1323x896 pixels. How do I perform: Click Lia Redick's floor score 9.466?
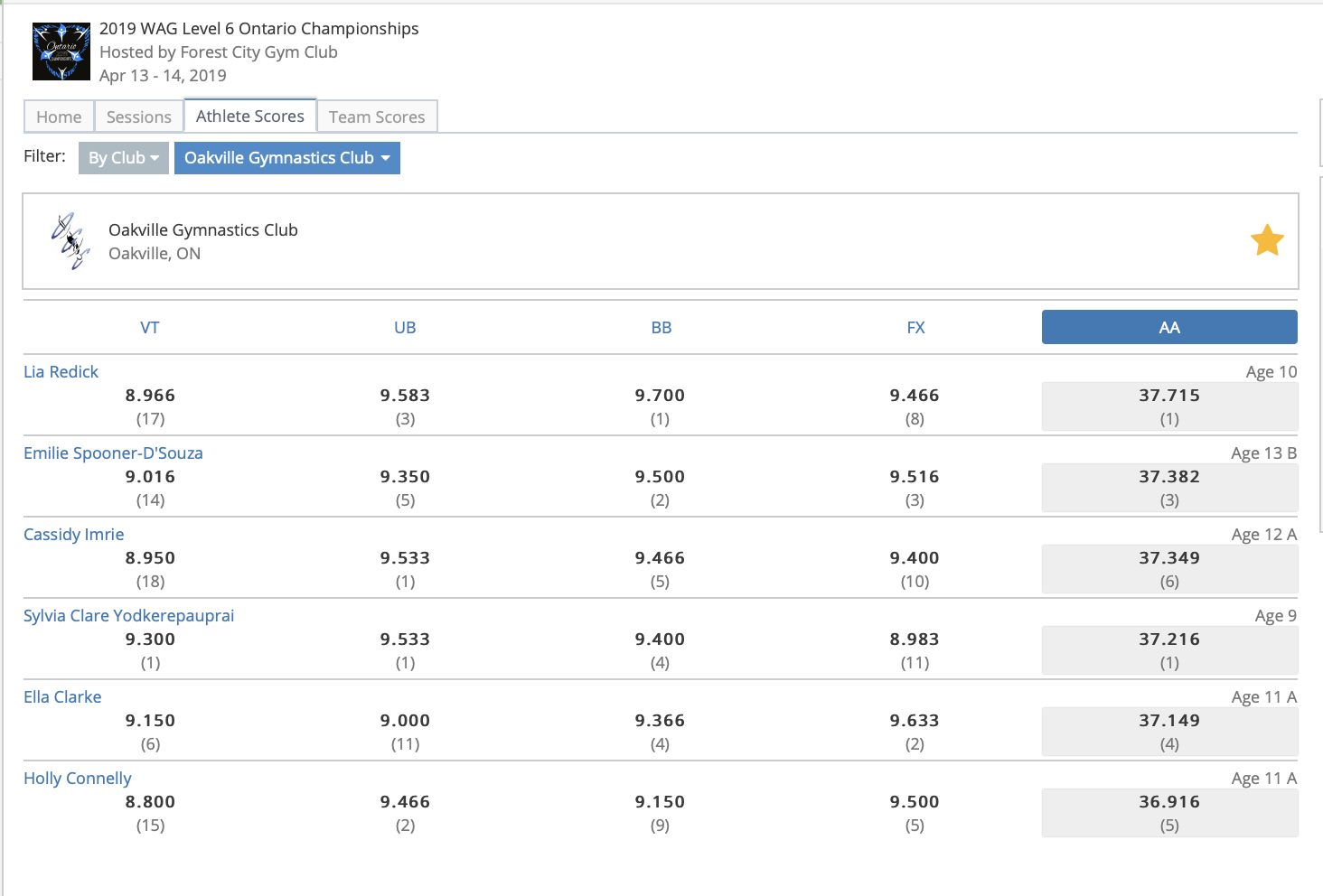[915, 396]
